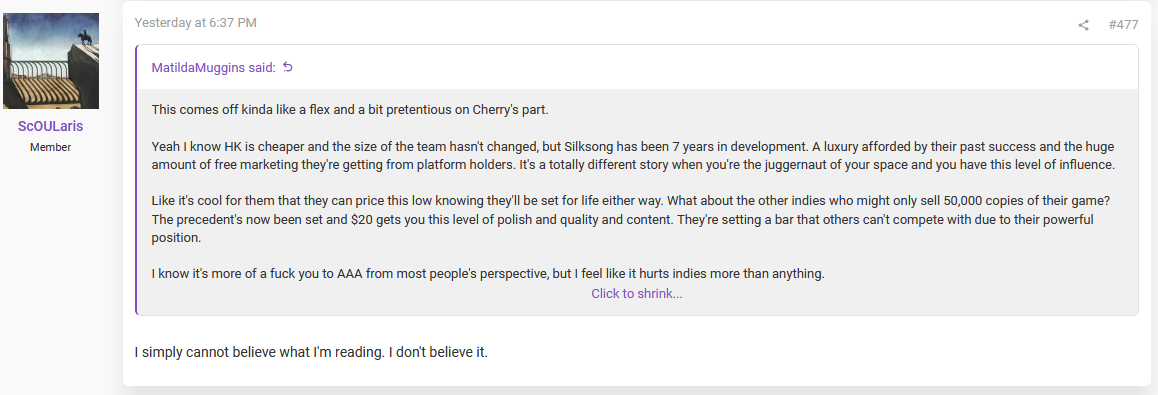This screenshot has height=395, width=1158.
Task: Click the quoted paragraph starting 'Yeah I know HK is cheaper'
Action: point(633,155)
